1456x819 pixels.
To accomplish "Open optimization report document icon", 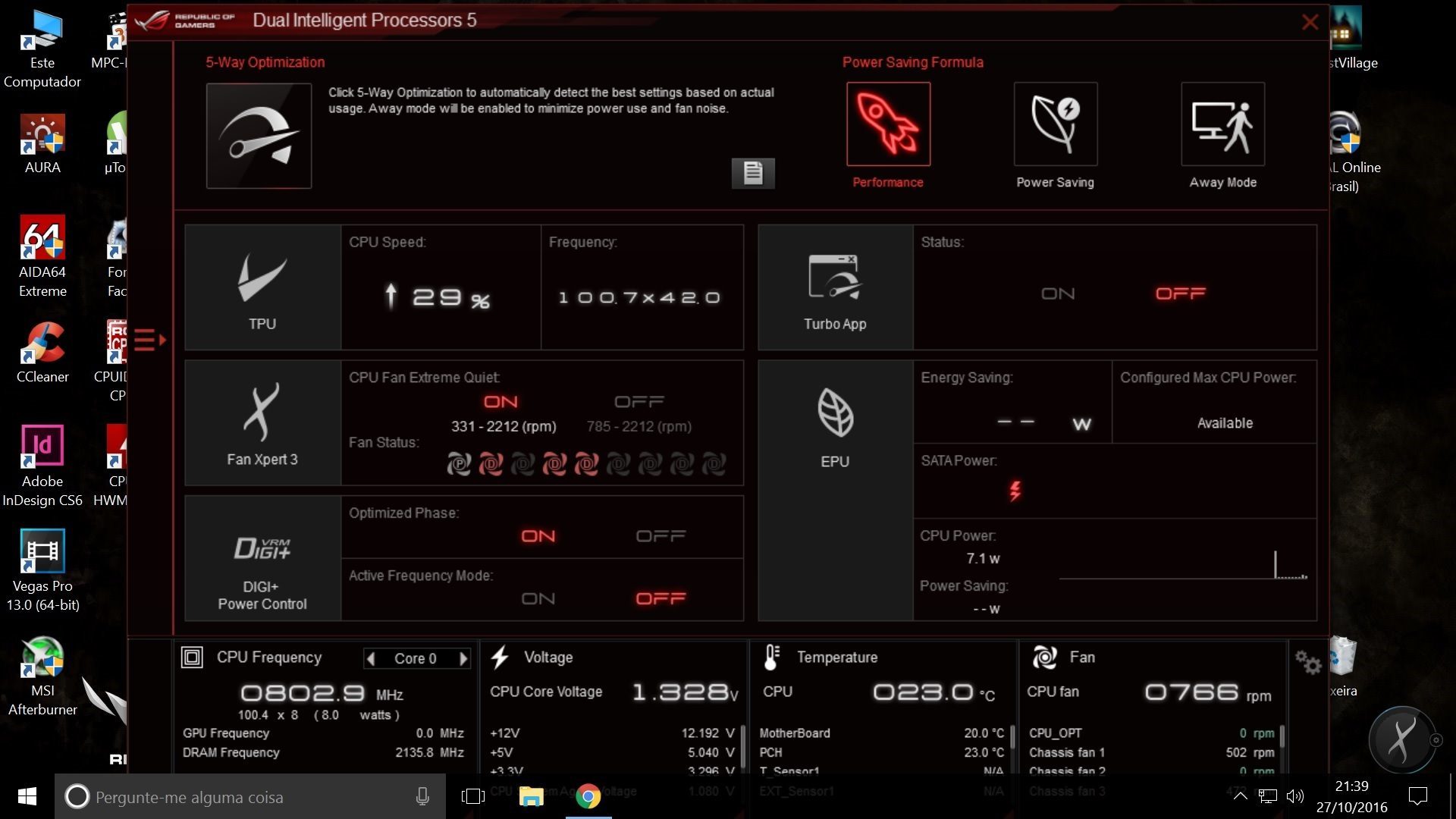I will click(x=753, y=173).
